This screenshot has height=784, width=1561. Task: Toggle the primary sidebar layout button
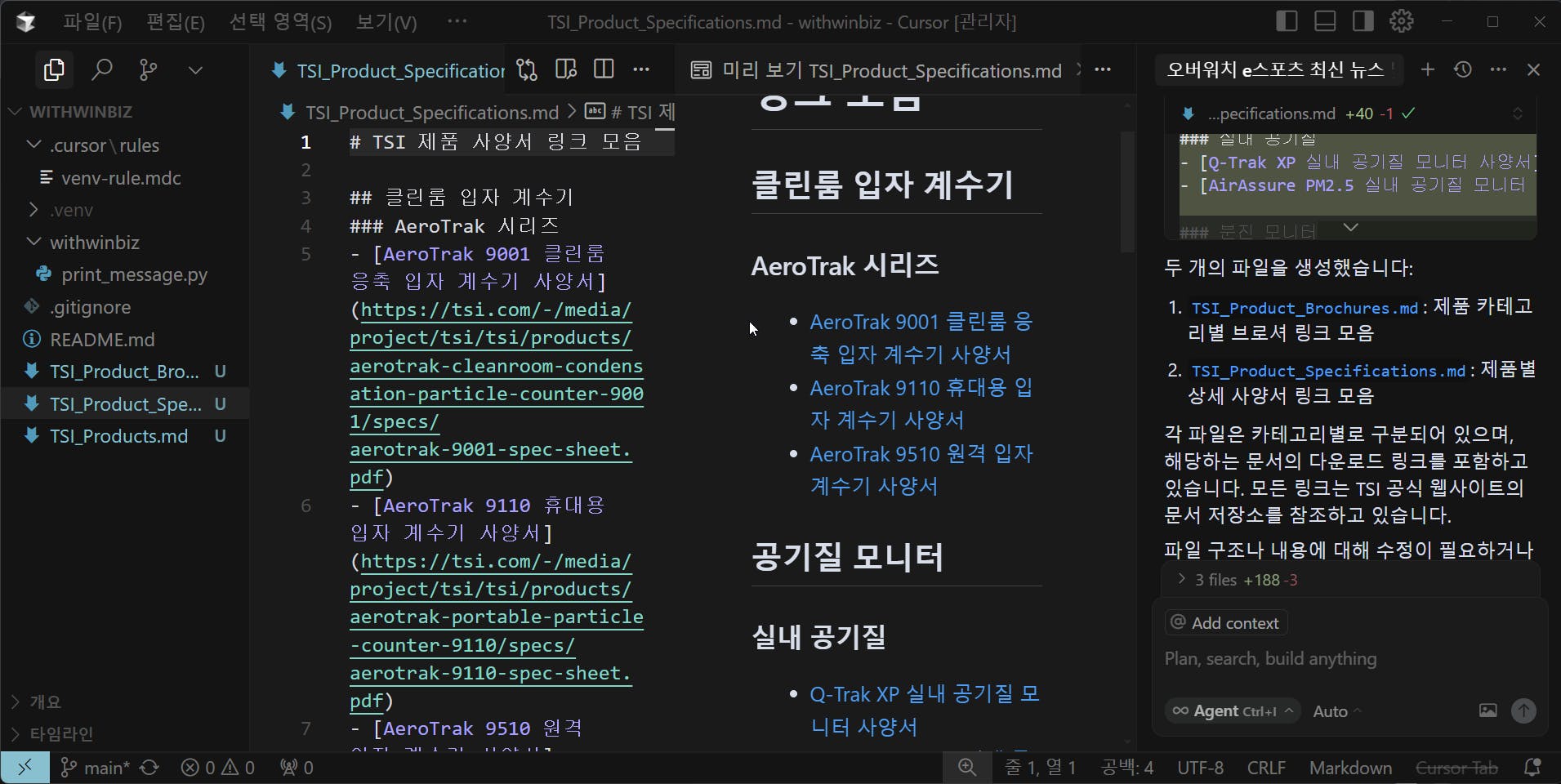pyautogui.click(x=1287, y=21)
